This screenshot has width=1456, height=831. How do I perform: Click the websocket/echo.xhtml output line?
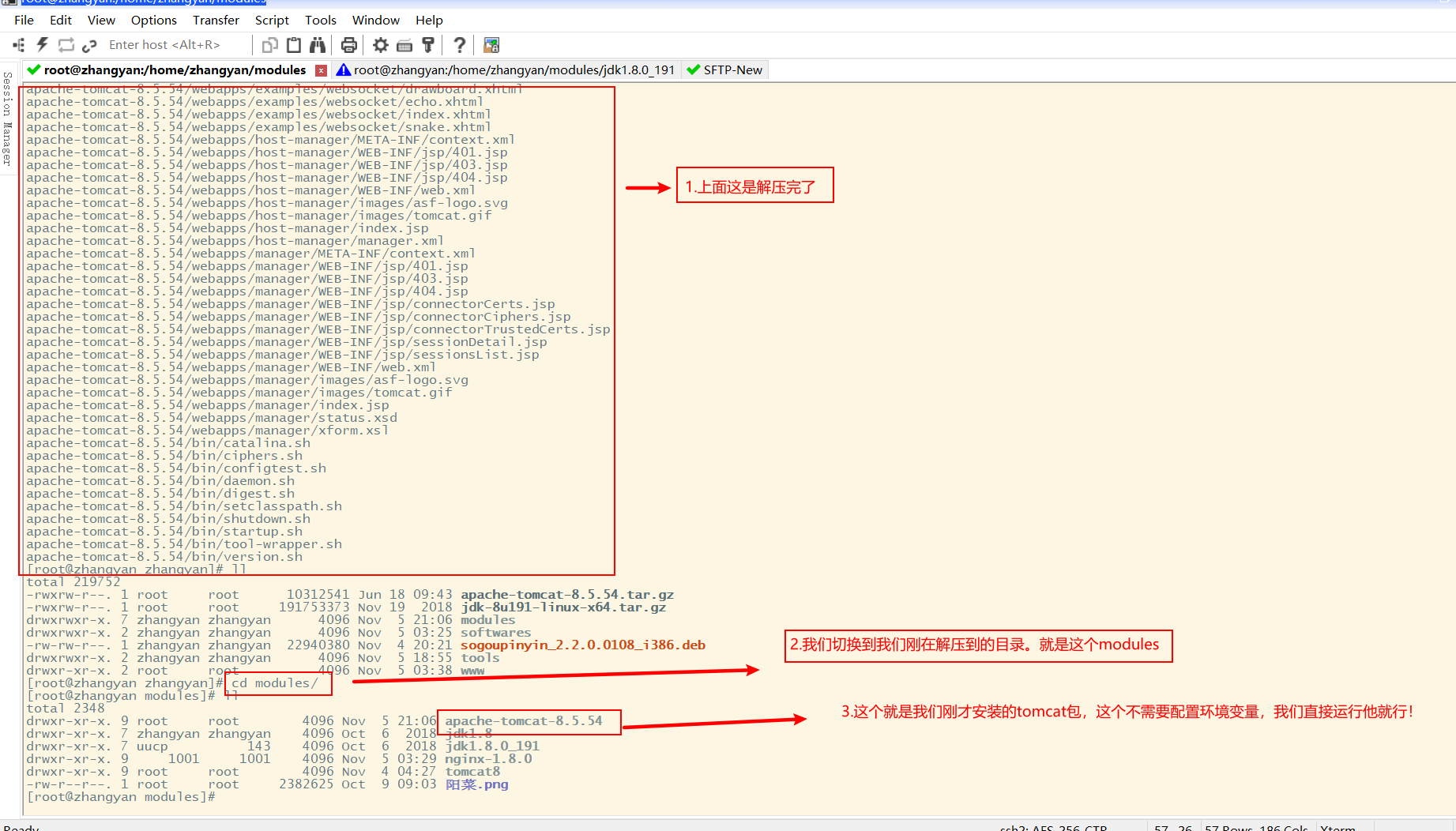click(255, 102)
